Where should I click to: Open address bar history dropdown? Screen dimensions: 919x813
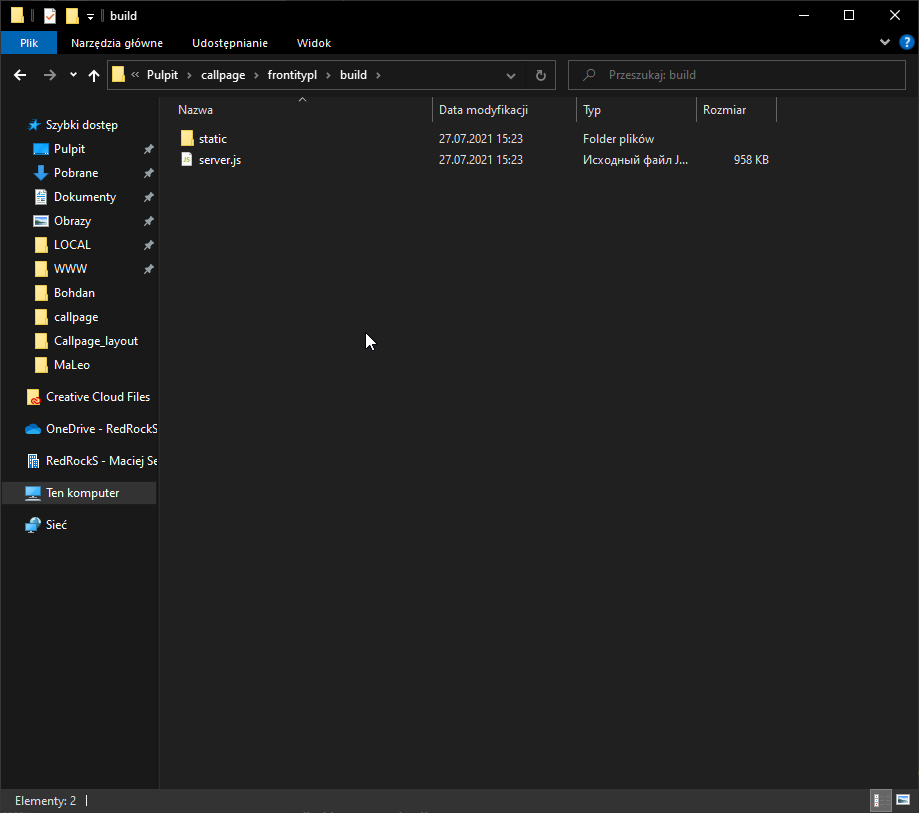(x=511, y=75)
